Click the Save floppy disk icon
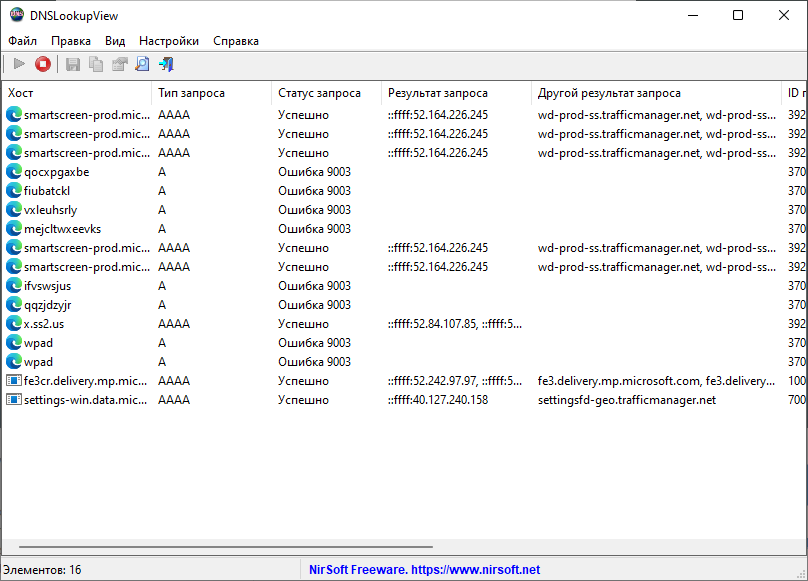 pyautogui.click(x=73, y=64)
